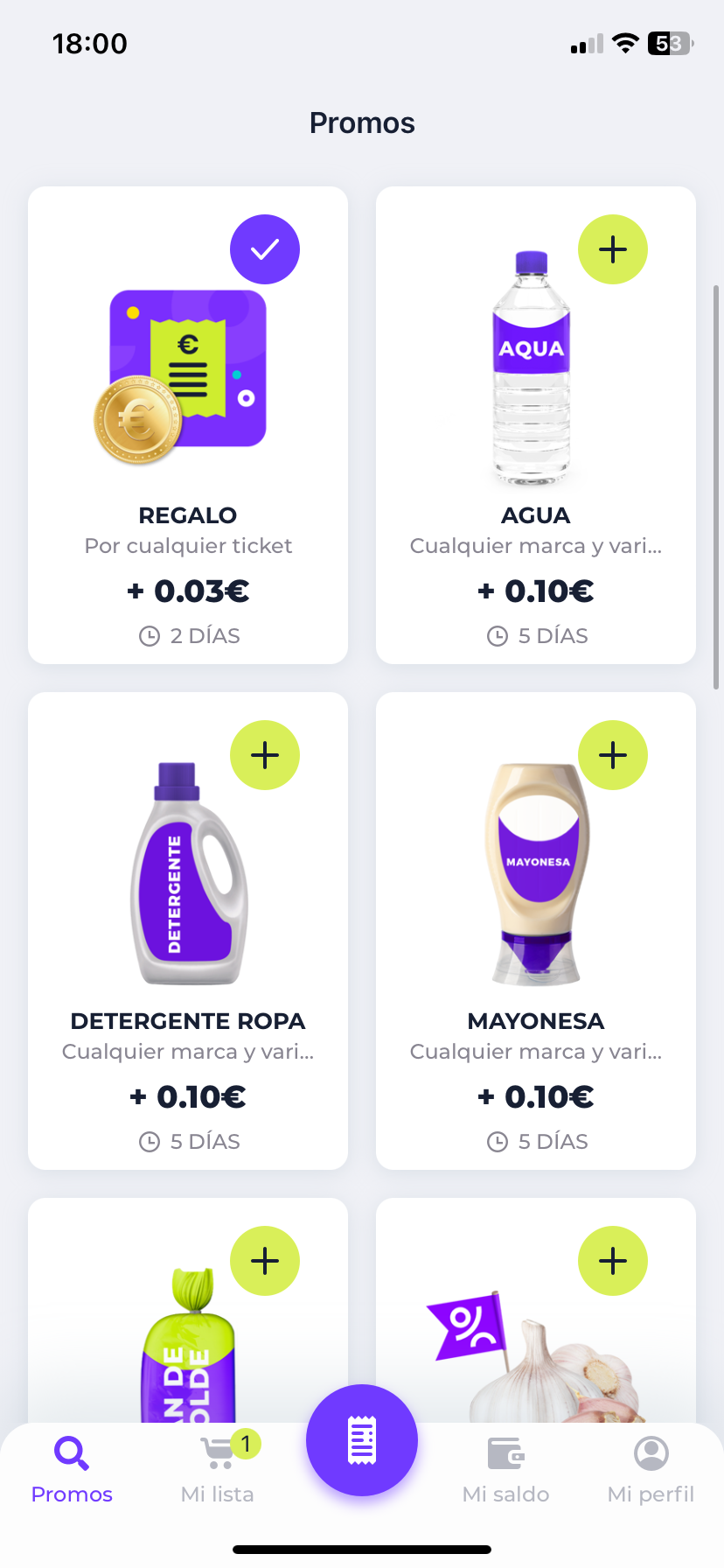Tap plus on the bread promo card

click(x=265, y=1261)
